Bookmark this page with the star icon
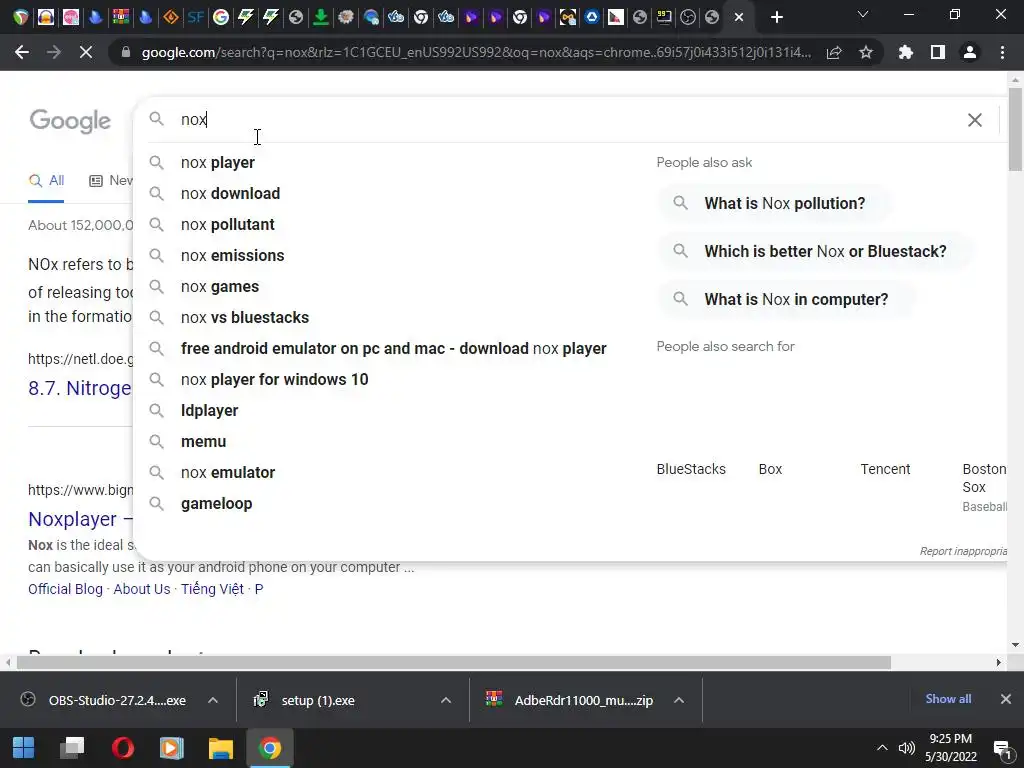 (866, 52)
